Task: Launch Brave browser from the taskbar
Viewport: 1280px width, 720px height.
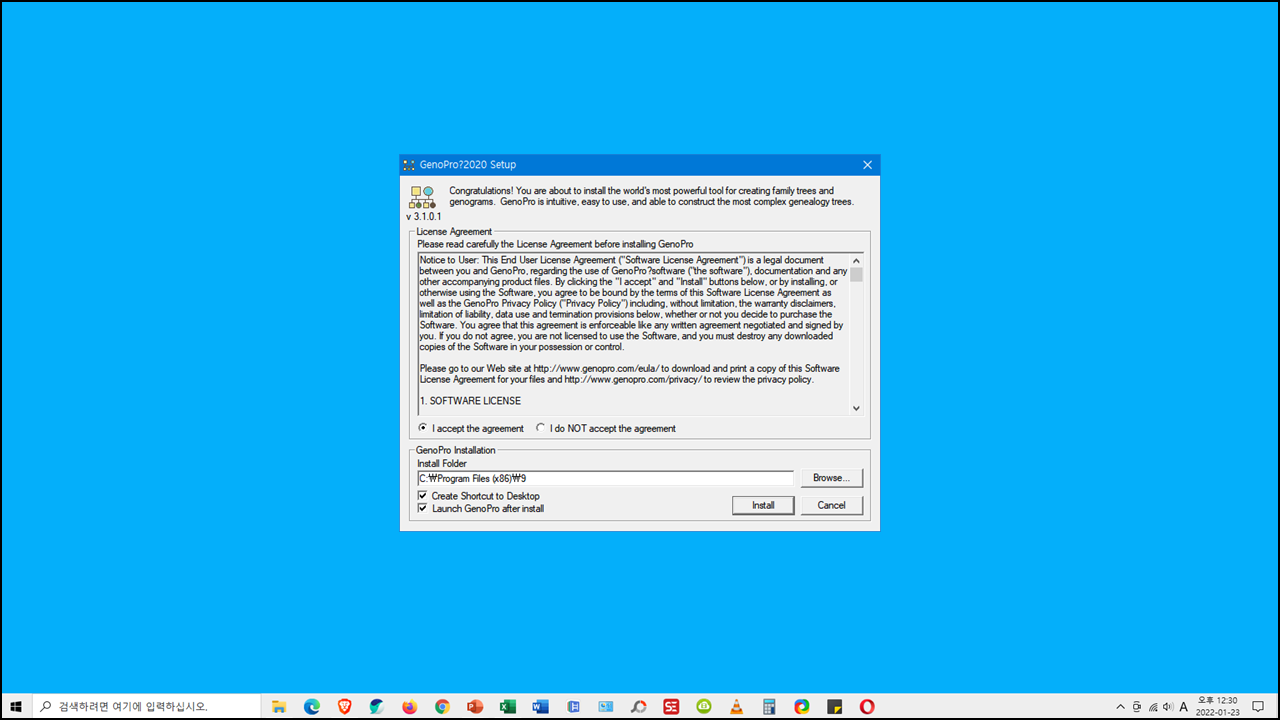Action: [344, 706]
